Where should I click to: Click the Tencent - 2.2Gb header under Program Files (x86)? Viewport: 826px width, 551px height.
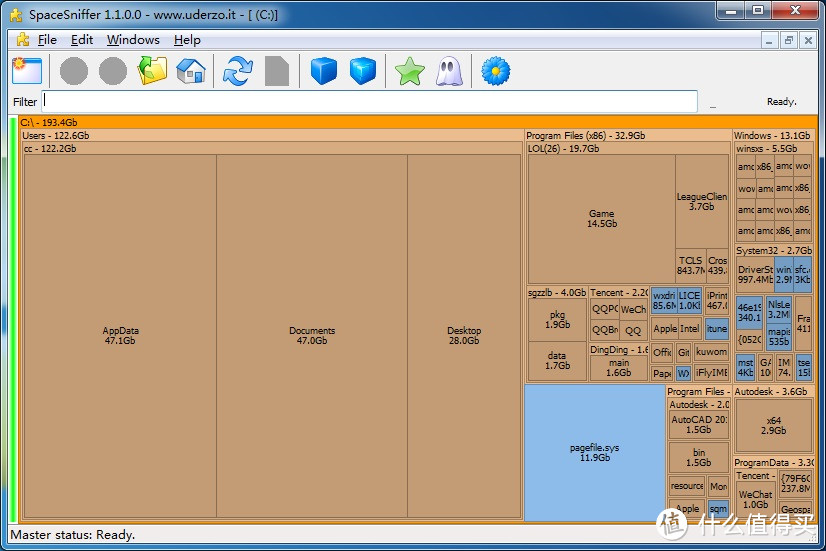[x=618, y=292]
